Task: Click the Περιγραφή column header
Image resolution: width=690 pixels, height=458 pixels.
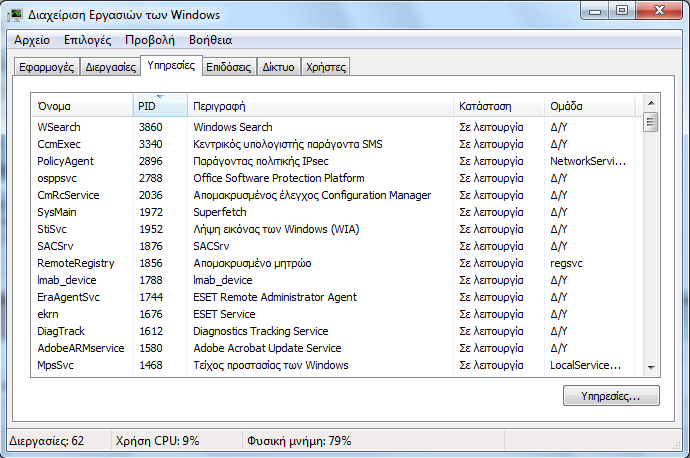Action: (x=320, y=106)
